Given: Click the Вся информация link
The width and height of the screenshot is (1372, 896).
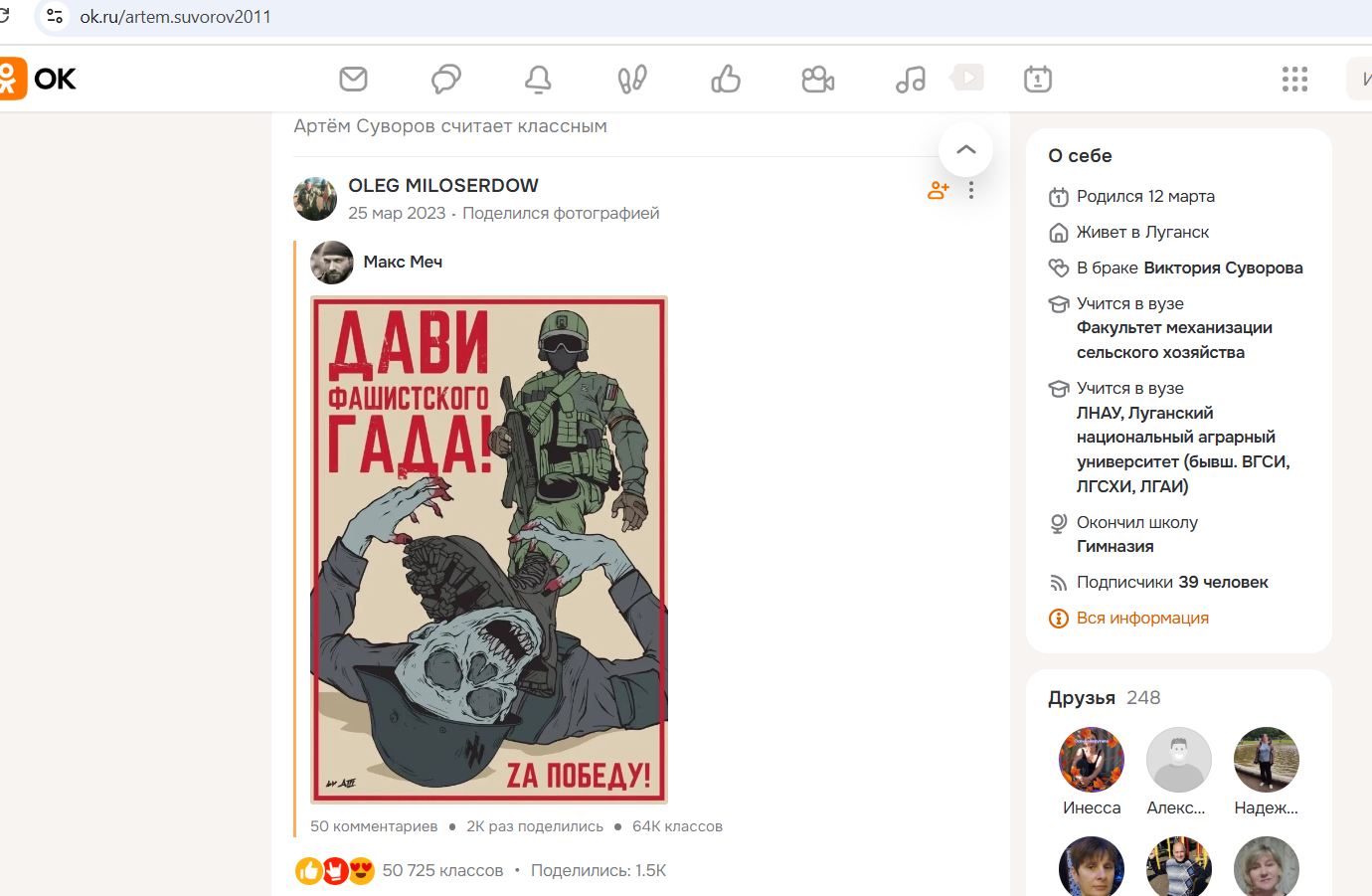Looking at the screenshot, I should [1142, 618].
